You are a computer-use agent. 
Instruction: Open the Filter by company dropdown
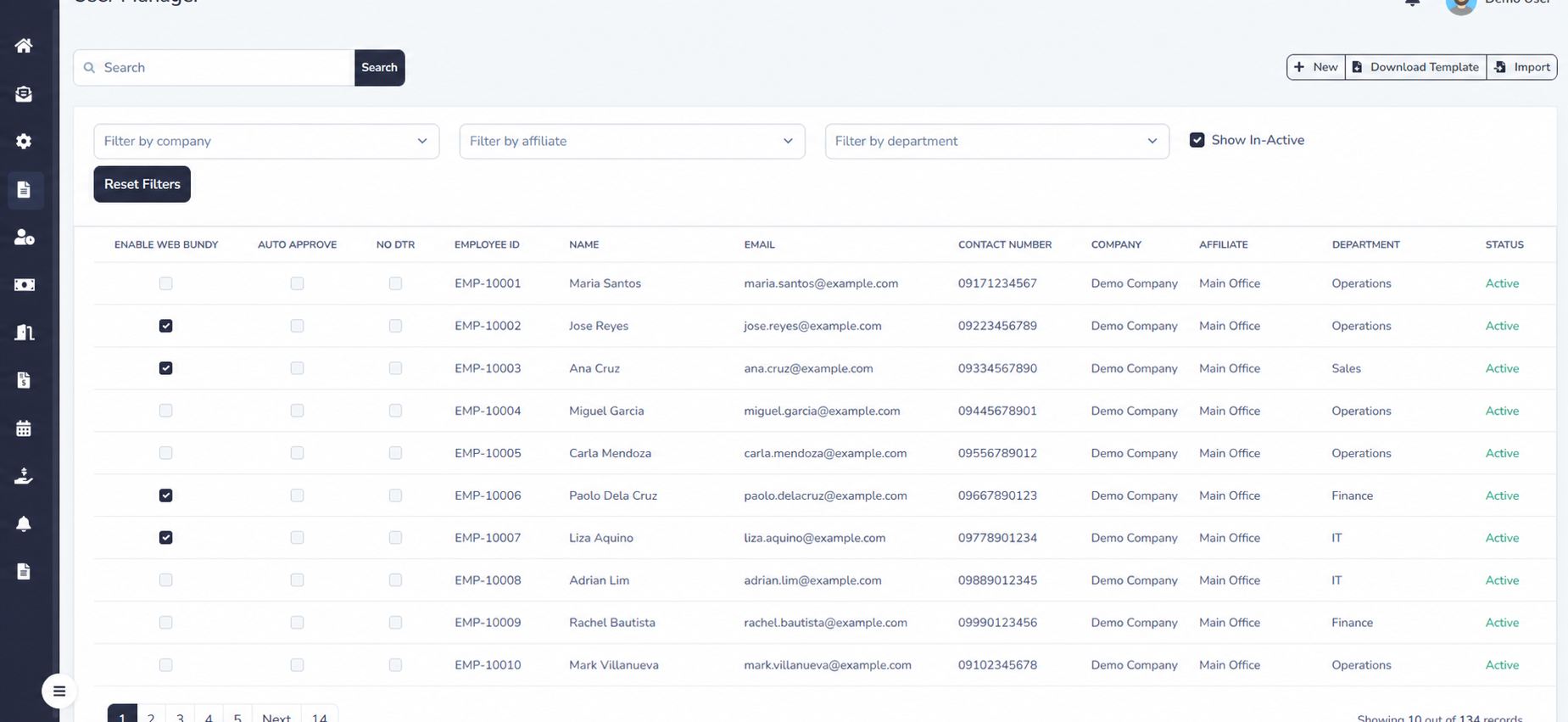(x=266, y=141)
